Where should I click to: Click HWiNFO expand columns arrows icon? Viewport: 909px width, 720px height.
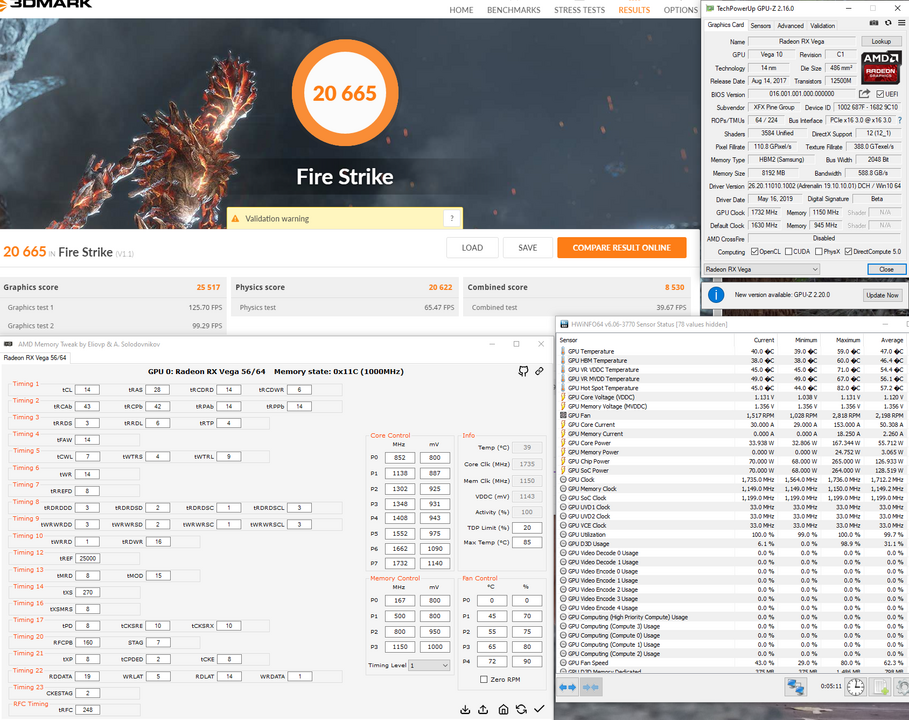[568, 688]
